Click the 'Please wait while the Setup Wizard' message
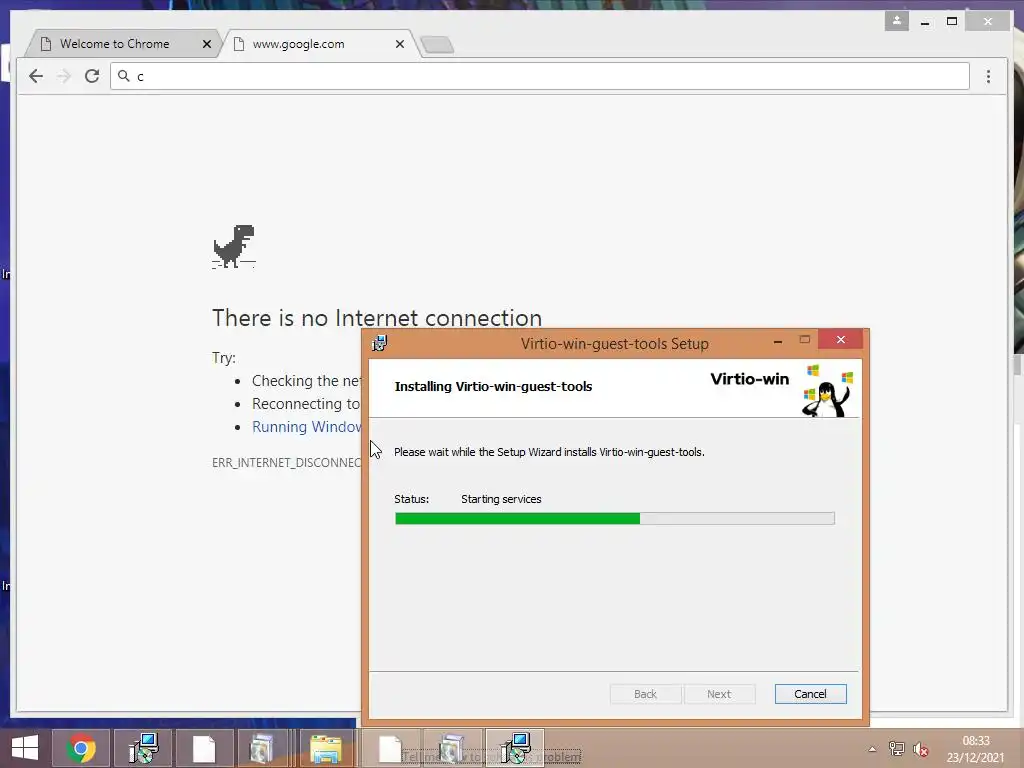 (x=549, y=452)
